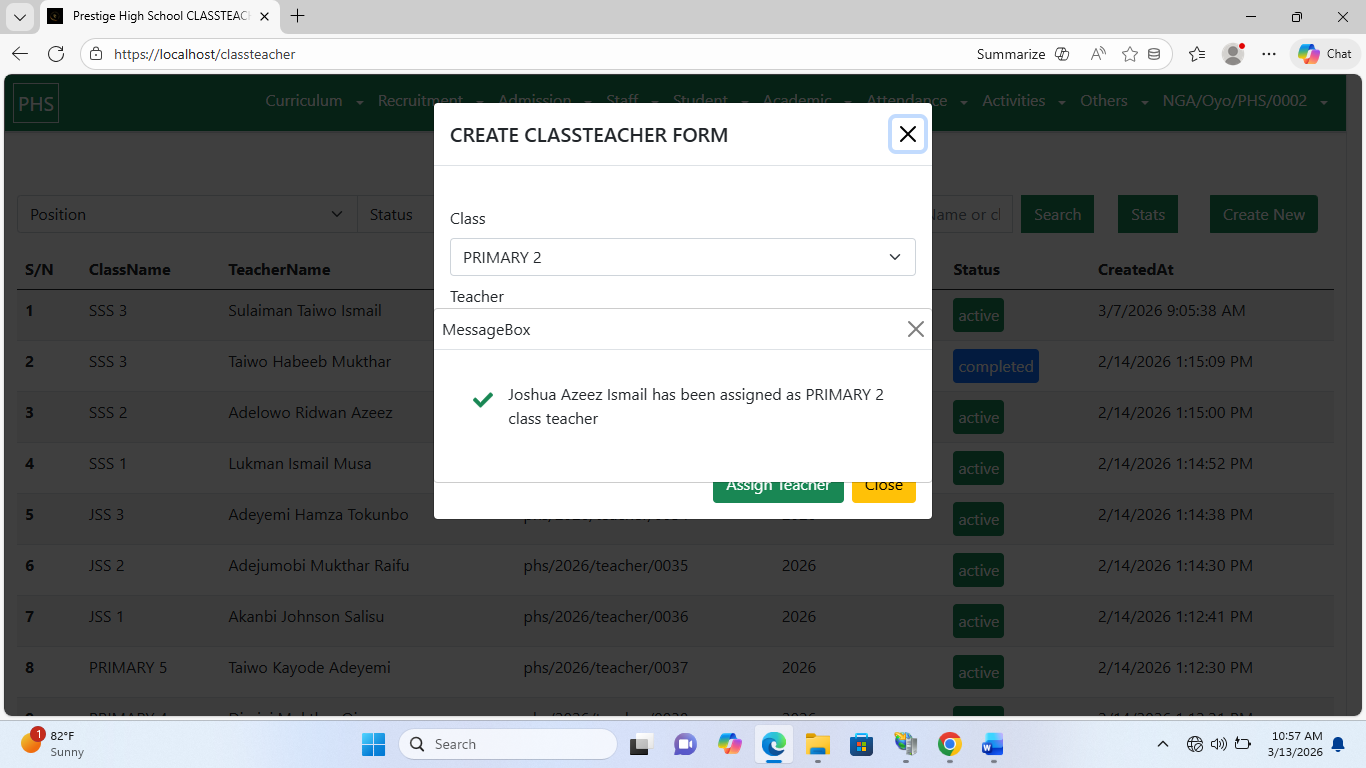Close the MessageBox with its X icon
The height and width of the screenshot is (768, 1366).
pos(915,329)
